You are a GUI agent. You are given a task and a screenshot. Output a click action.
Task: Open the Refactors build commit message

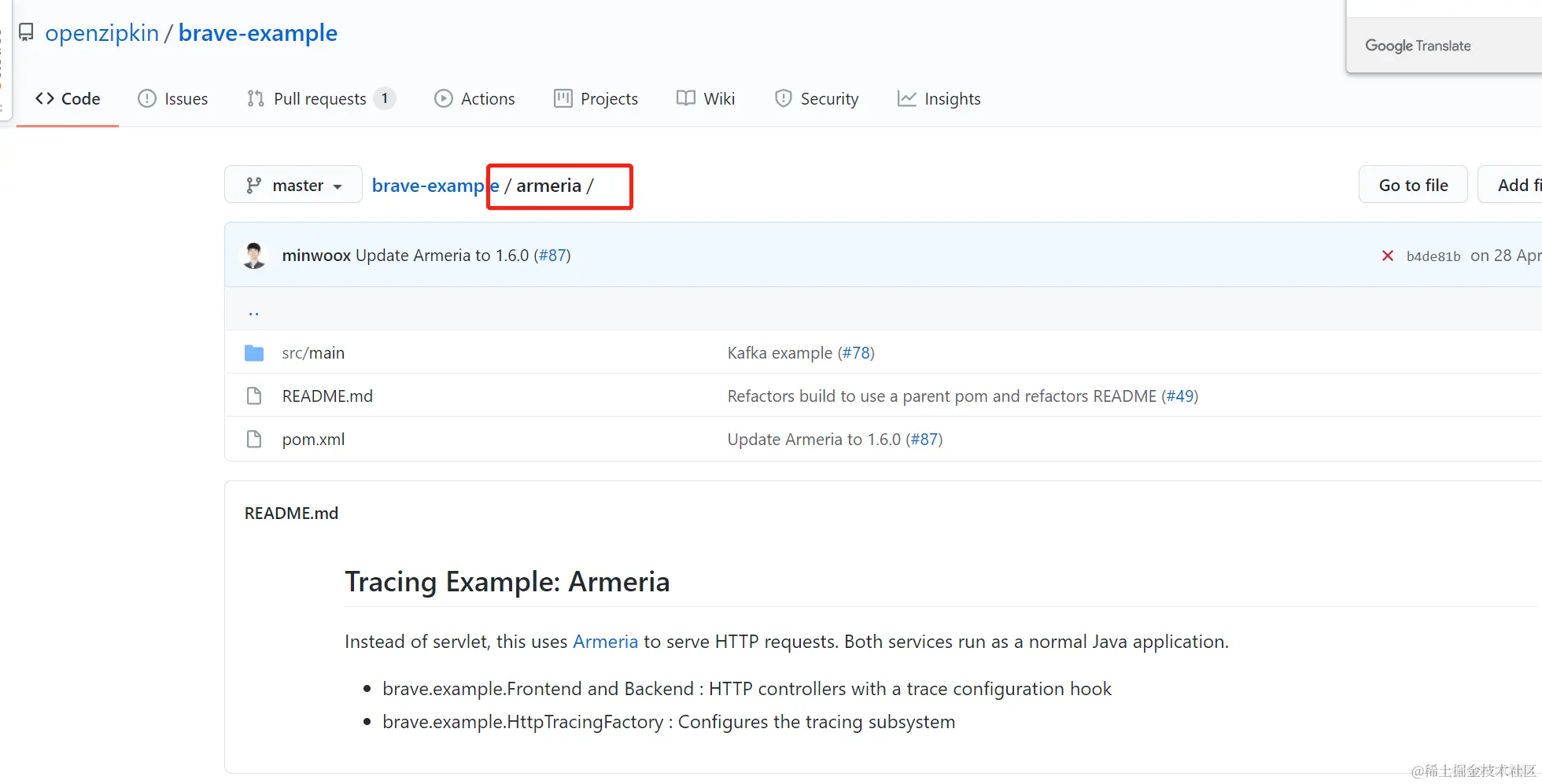(942, 396)
